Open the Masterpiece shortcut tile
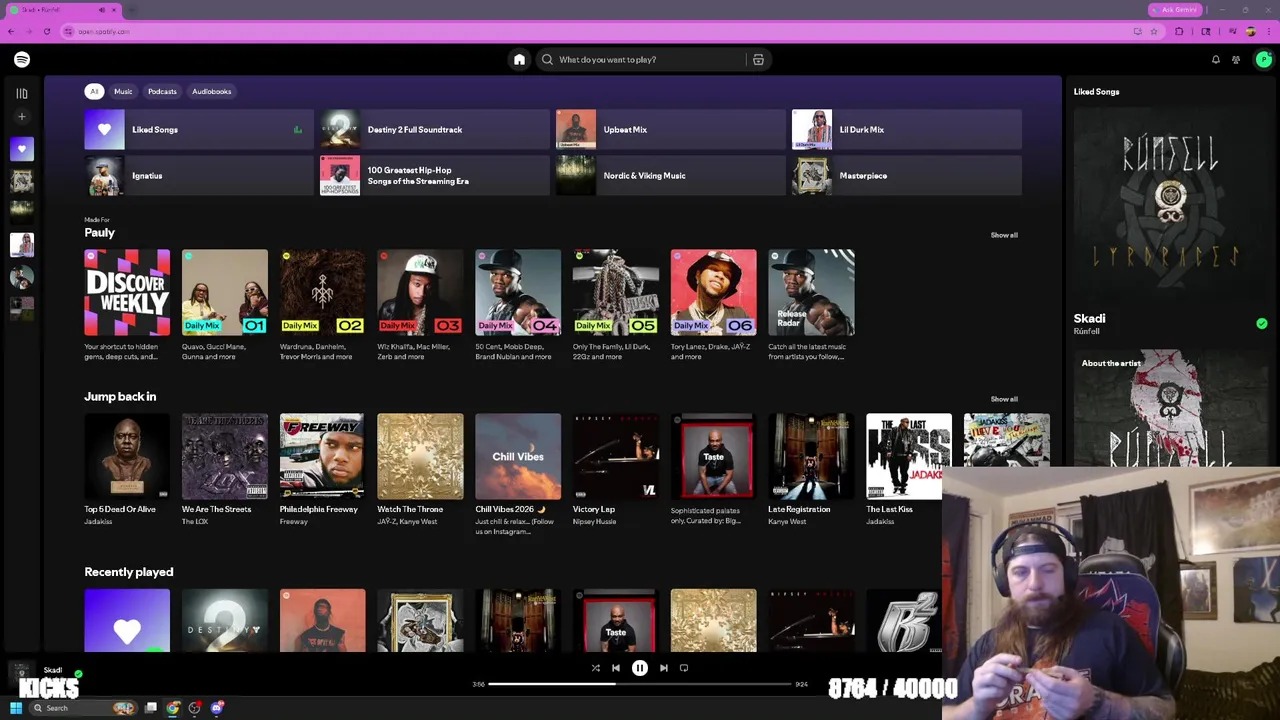The height and width of the screenshot is (720, 1280). click(x=907, y=176)
